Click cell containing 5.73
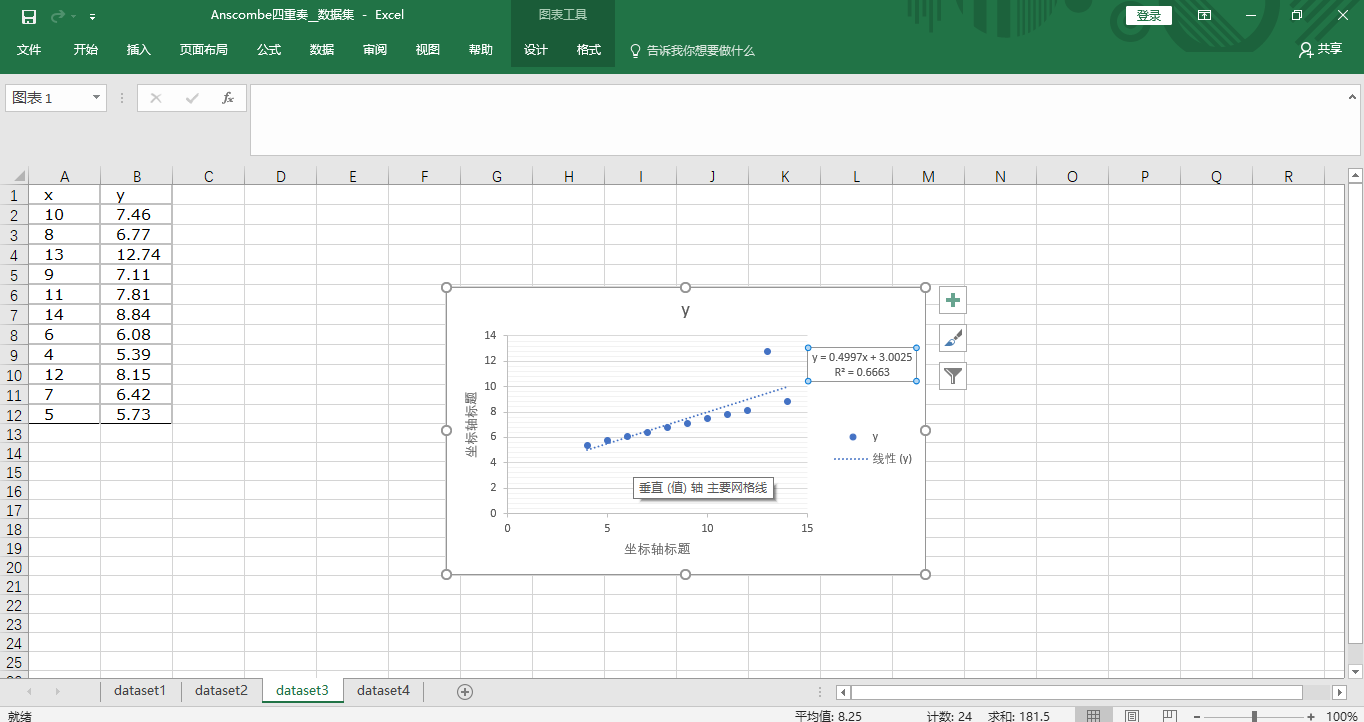Screen dimensions: 1364x722 coord(137,414)
